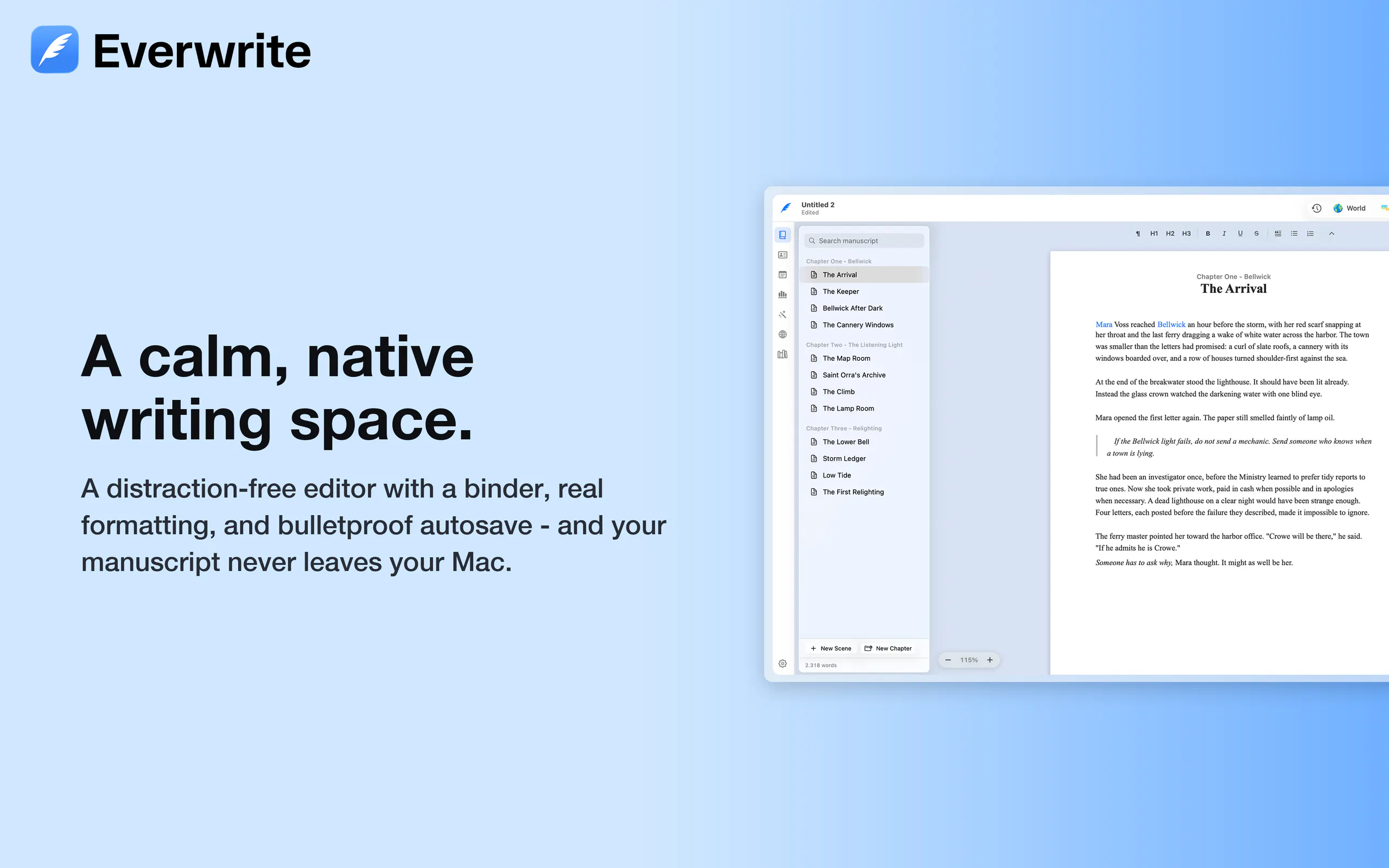
Task: Select Bellwick After Dark scene
Action: click(x=864, y=308)
